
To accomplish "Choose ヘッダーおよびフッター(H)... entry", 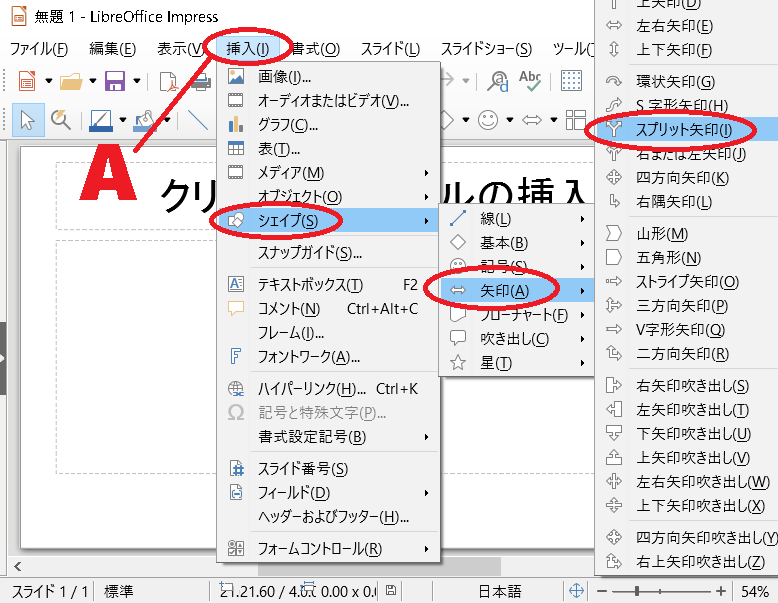I will [328, 517].
